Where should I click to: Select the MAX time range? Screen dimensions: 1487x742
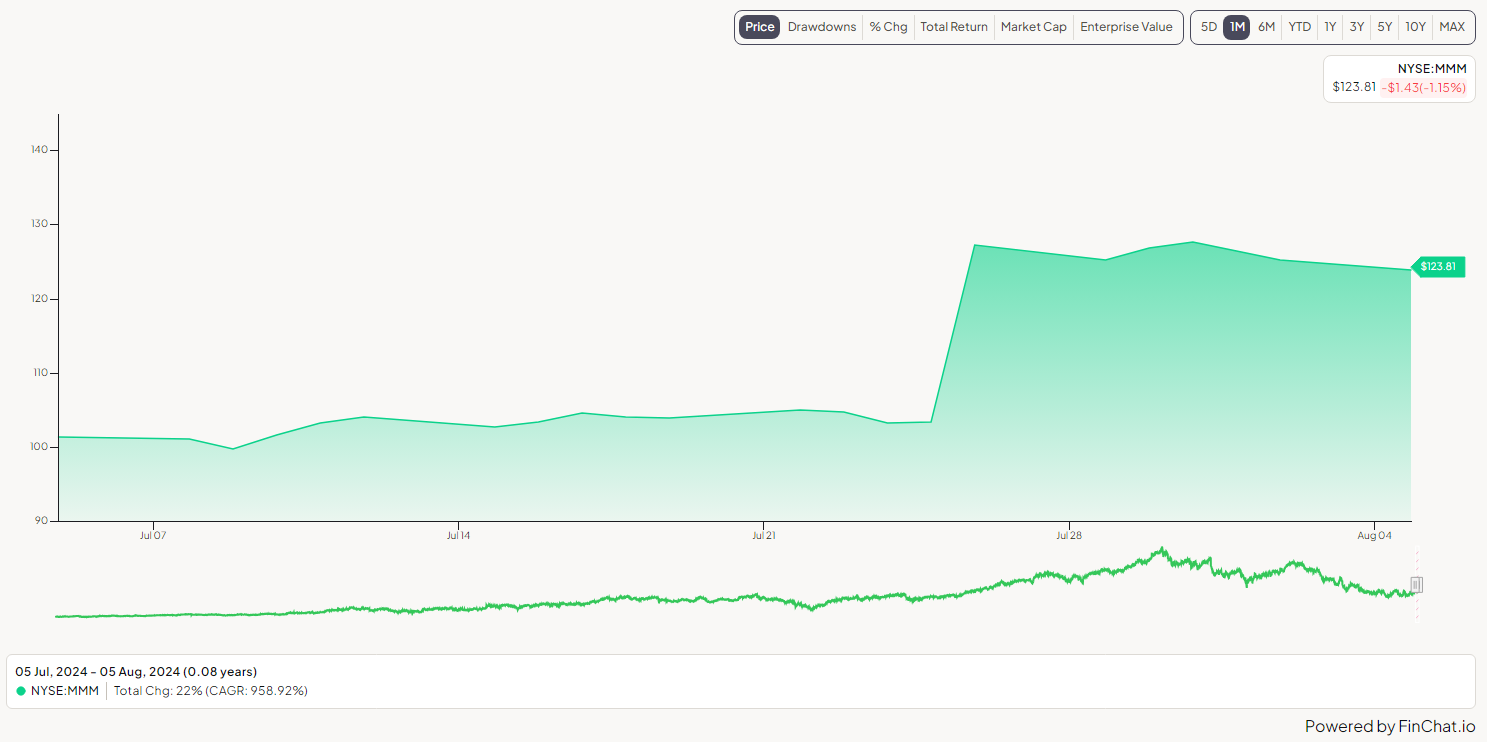pos(1452,27)
